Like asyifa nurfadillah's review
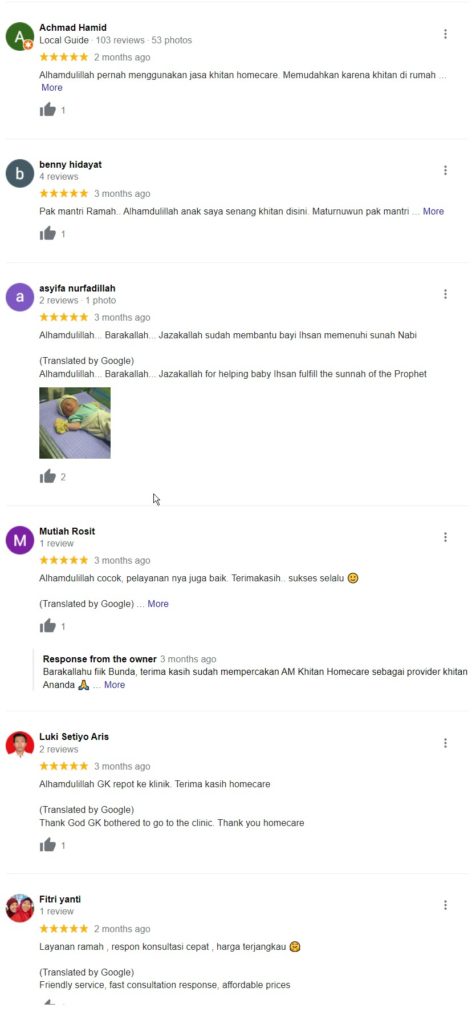The image size is (476, 1024). tap(48, 477)
